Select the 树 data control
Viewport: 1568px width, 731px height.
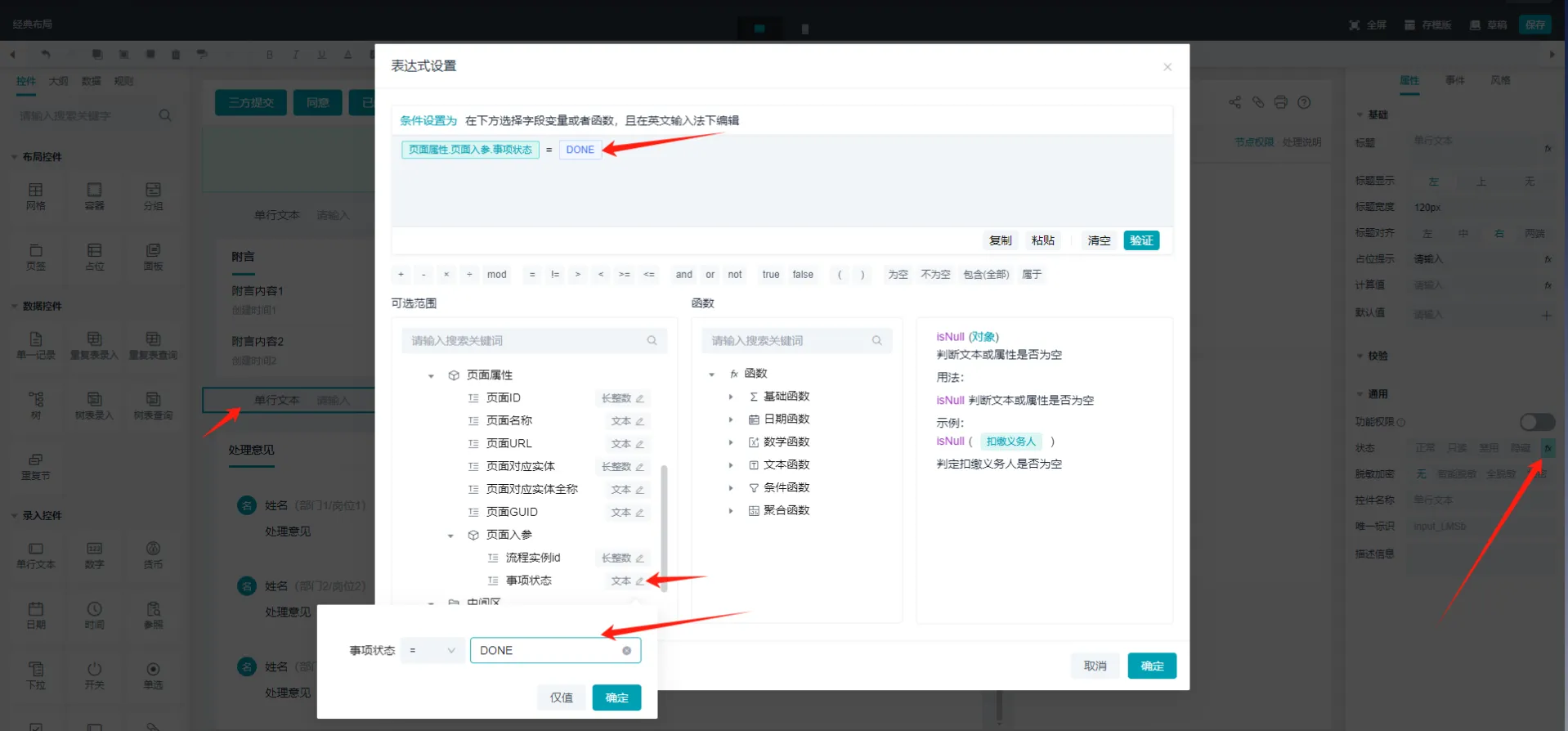point(36,406)
